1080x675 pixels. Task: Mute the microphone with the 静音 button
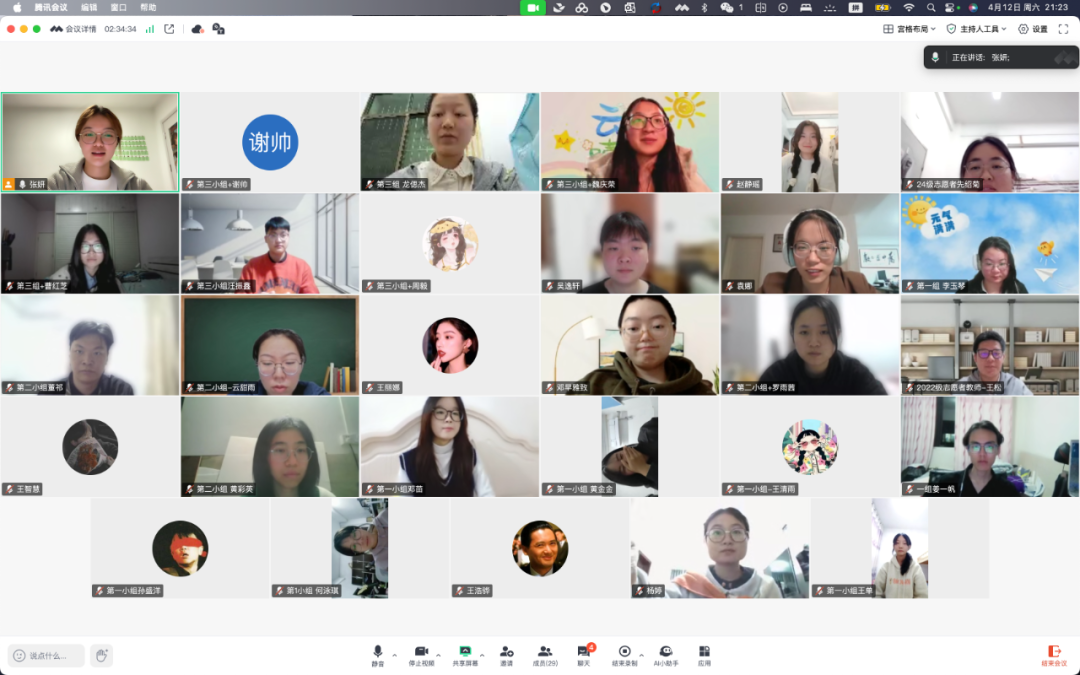(377, 655)
